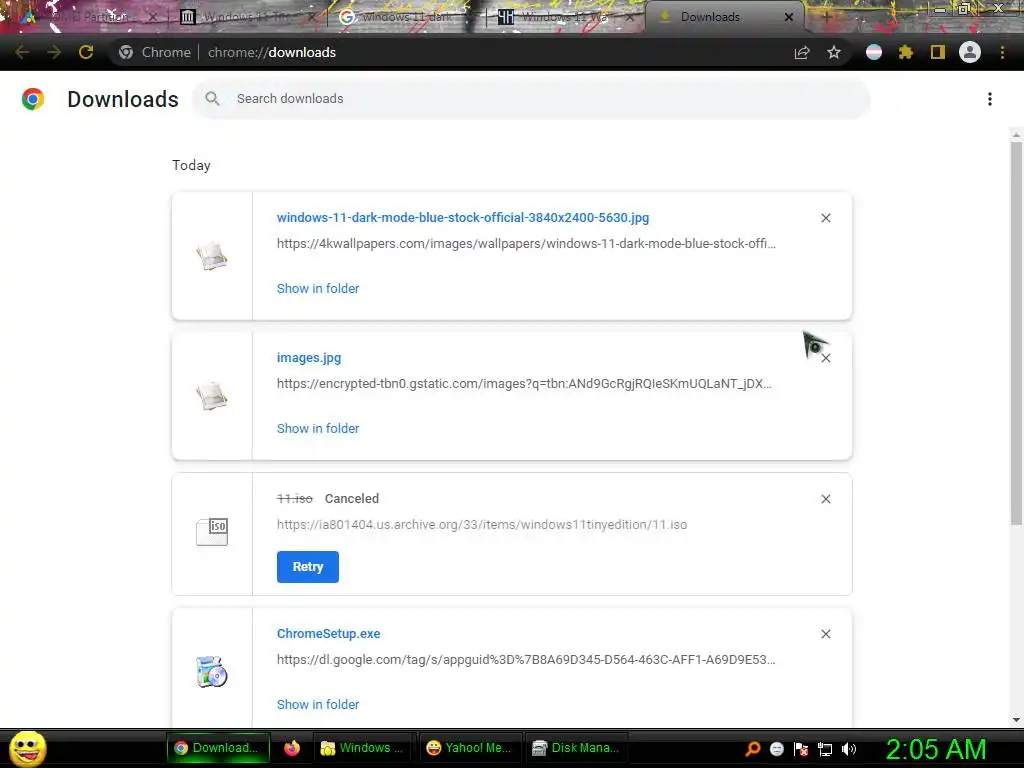Open Chrome's three-dot main menu
The height and width of the screenshot is (768, 1024).
pos(1002,52)
